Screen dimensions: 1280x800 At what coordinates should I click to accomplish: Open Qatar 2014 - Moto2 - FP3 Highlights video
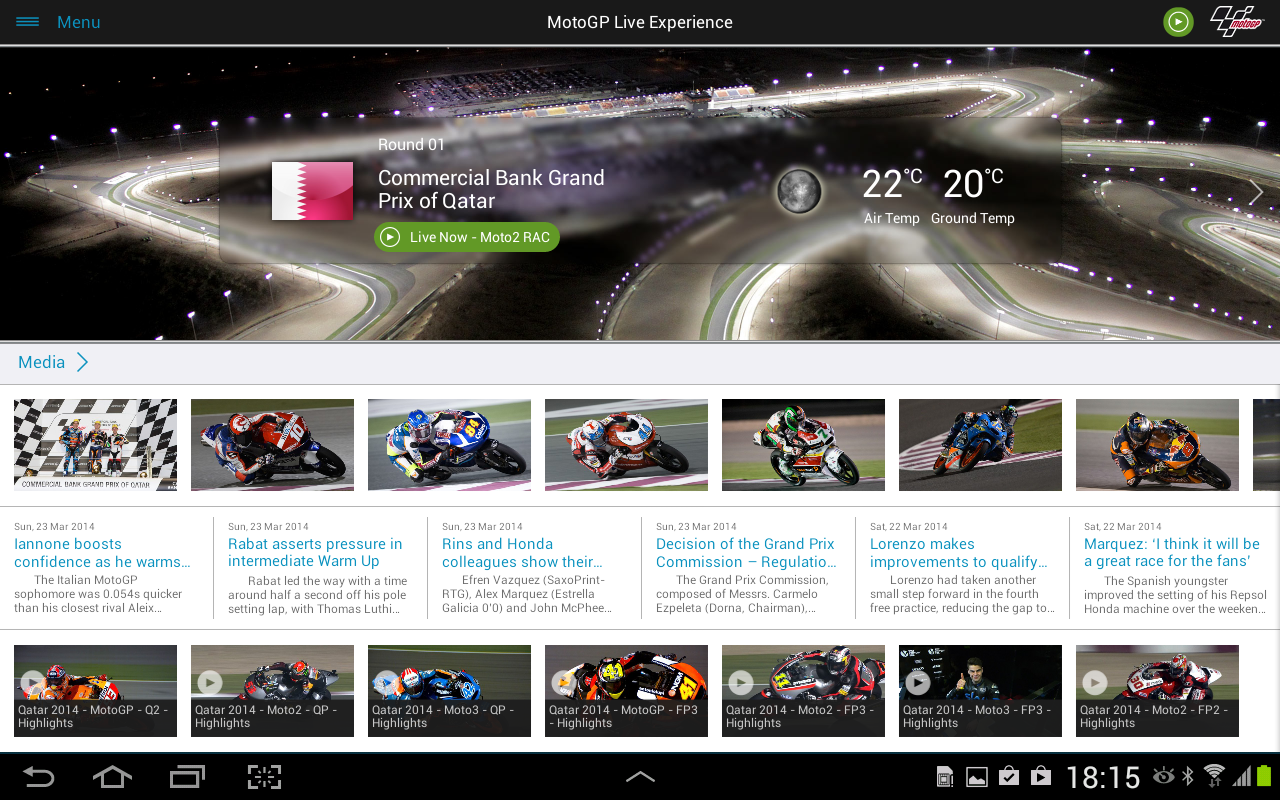(803, 691)
